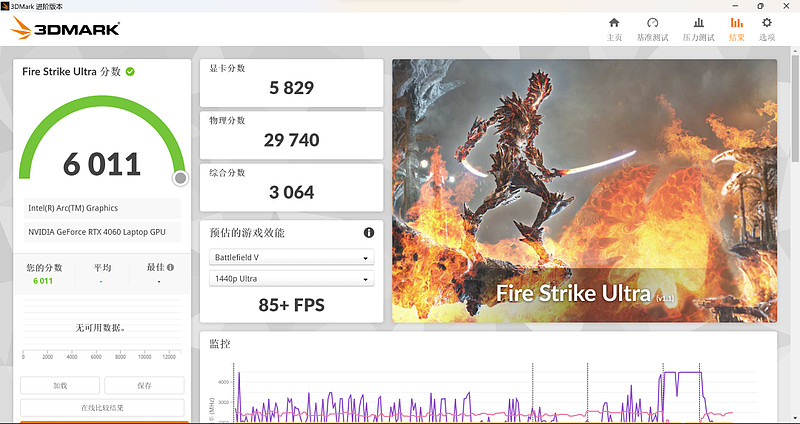Image resolution: width=800 pixels, height=424 pixels.
Task: Click the info icon beside estimated game performance
Action: 369,233
